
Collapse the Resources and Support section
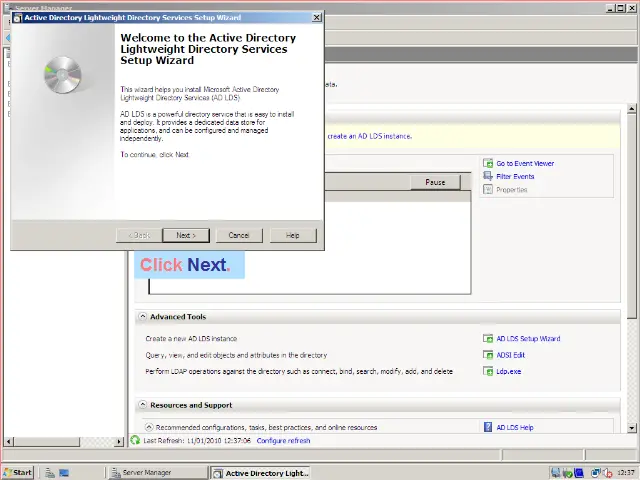pyautogui.click(x=142, y=405)
